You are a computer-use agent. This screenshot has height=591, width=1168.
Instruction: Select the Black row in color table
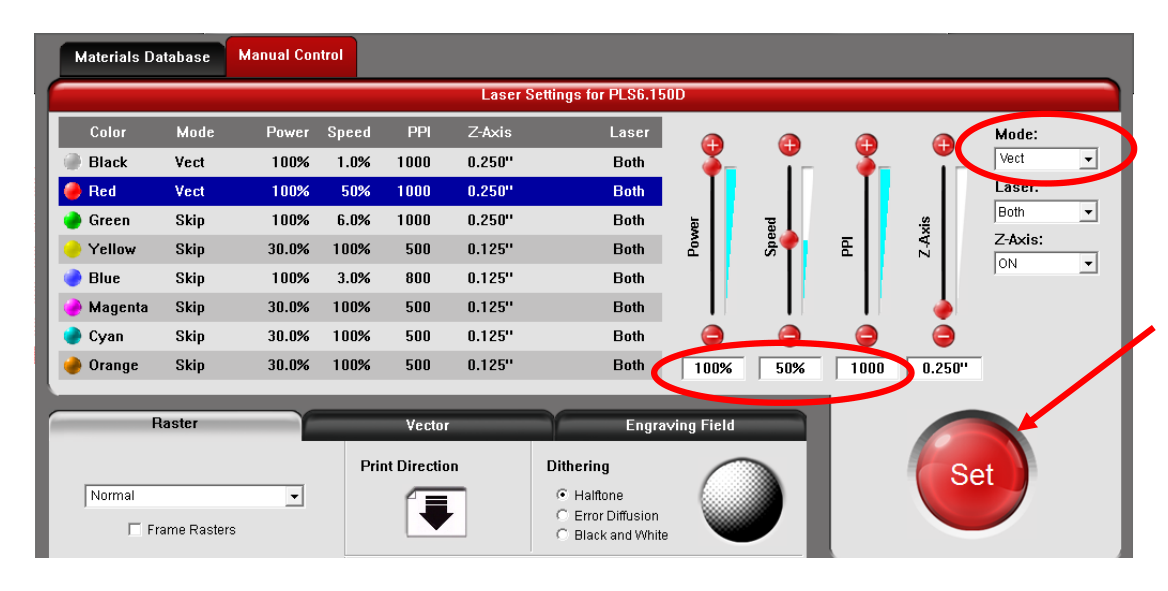[x=361, y=162]
